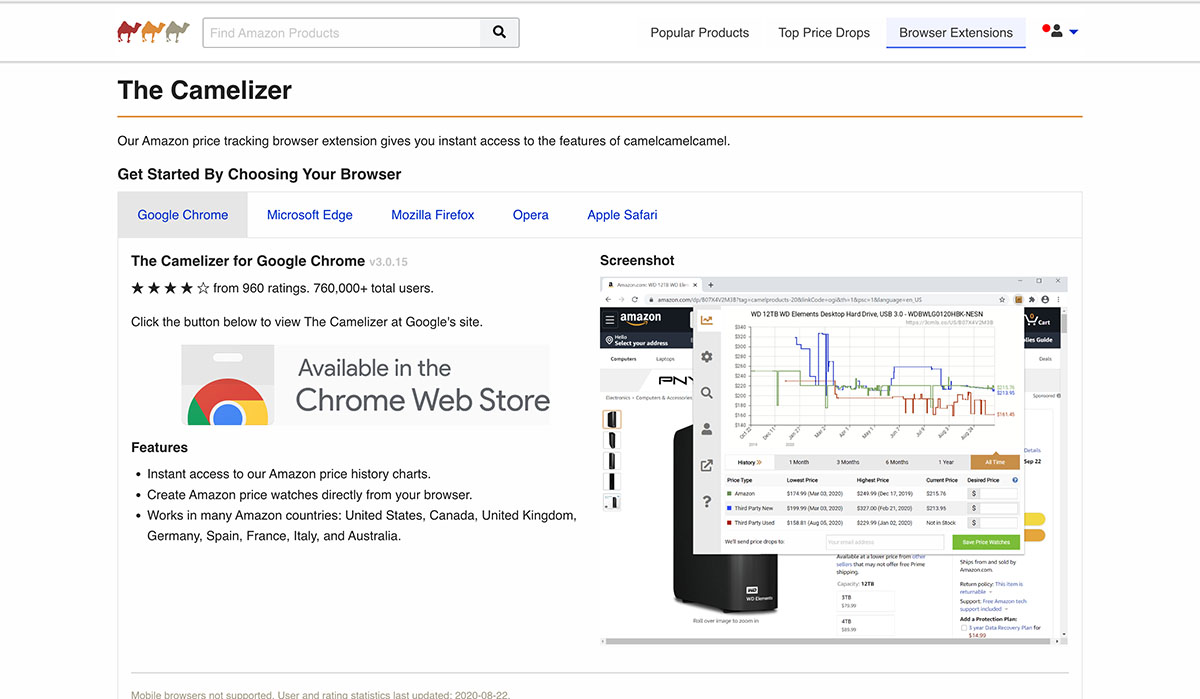Open the user account dropdown arrow
The height and width of the screenshot is (699, 1200).
1072,31
